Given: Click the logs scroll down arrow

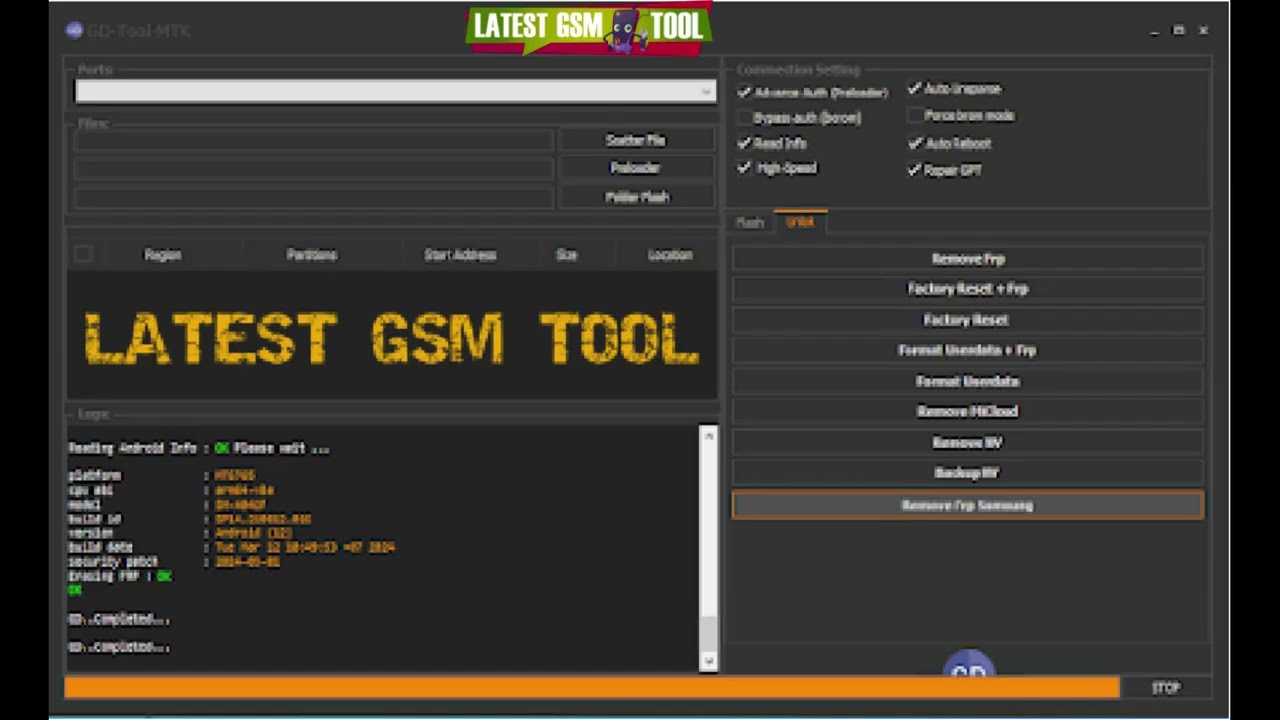Looking at the screenshot, I should tap(708, 661).
